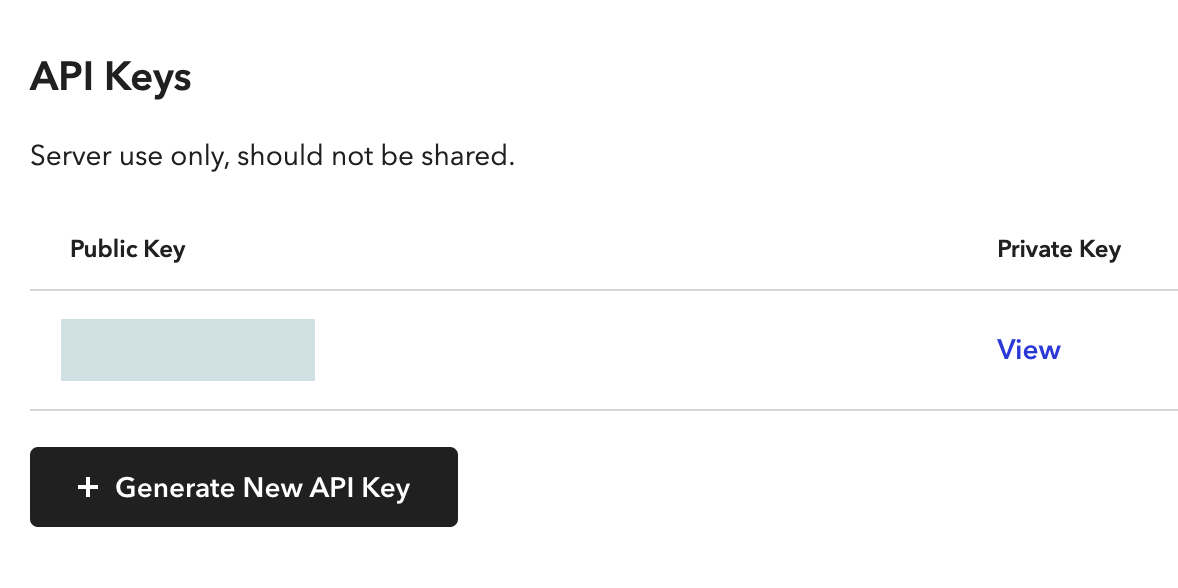
Task: Click the empty space in the key row
Action: (654, 350)
